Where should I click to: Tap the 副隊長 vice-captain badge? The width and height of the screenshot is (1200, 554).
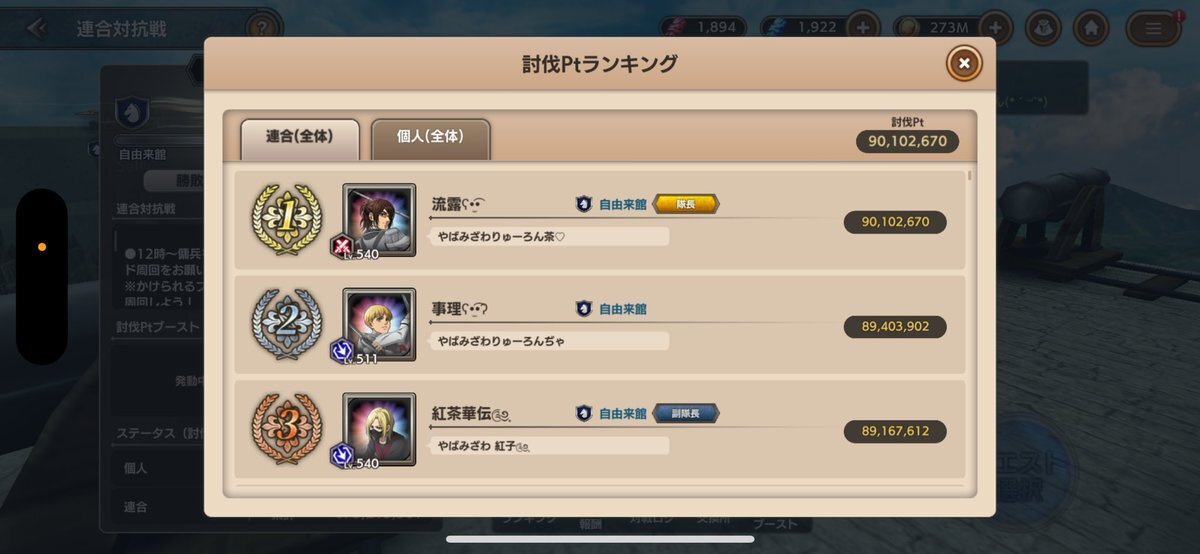[x=686, y=413]
